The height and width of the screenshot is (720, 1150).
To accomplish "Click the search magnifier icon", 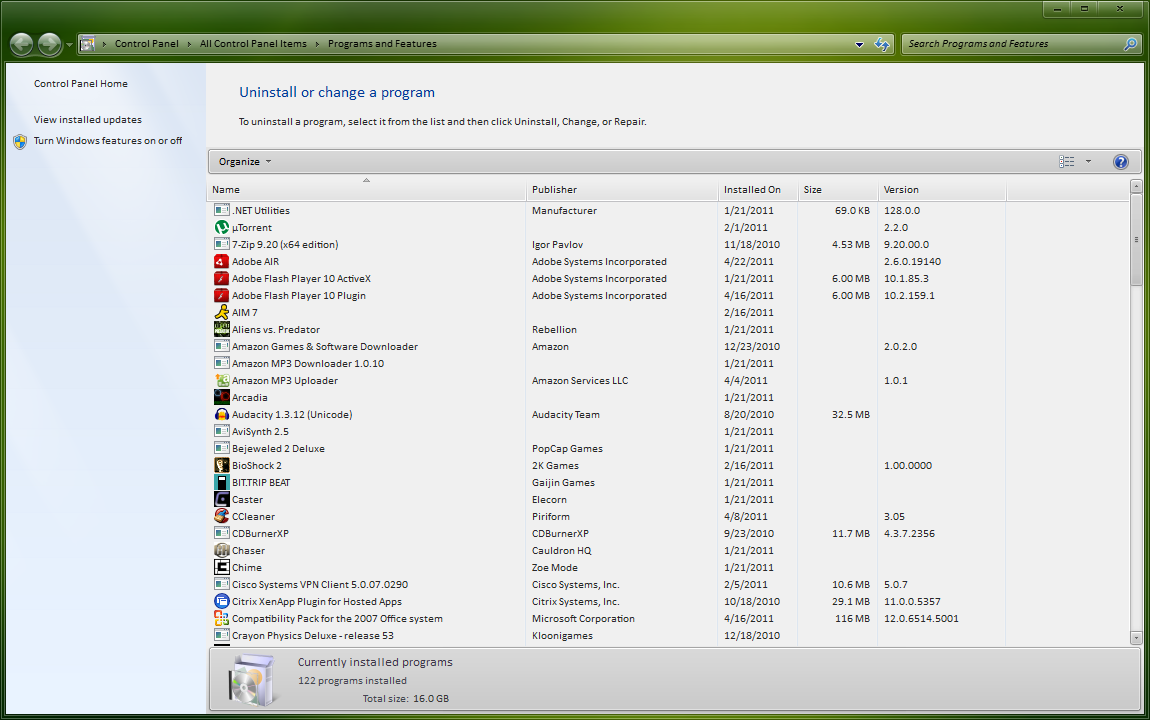I will click(1130, 44).
